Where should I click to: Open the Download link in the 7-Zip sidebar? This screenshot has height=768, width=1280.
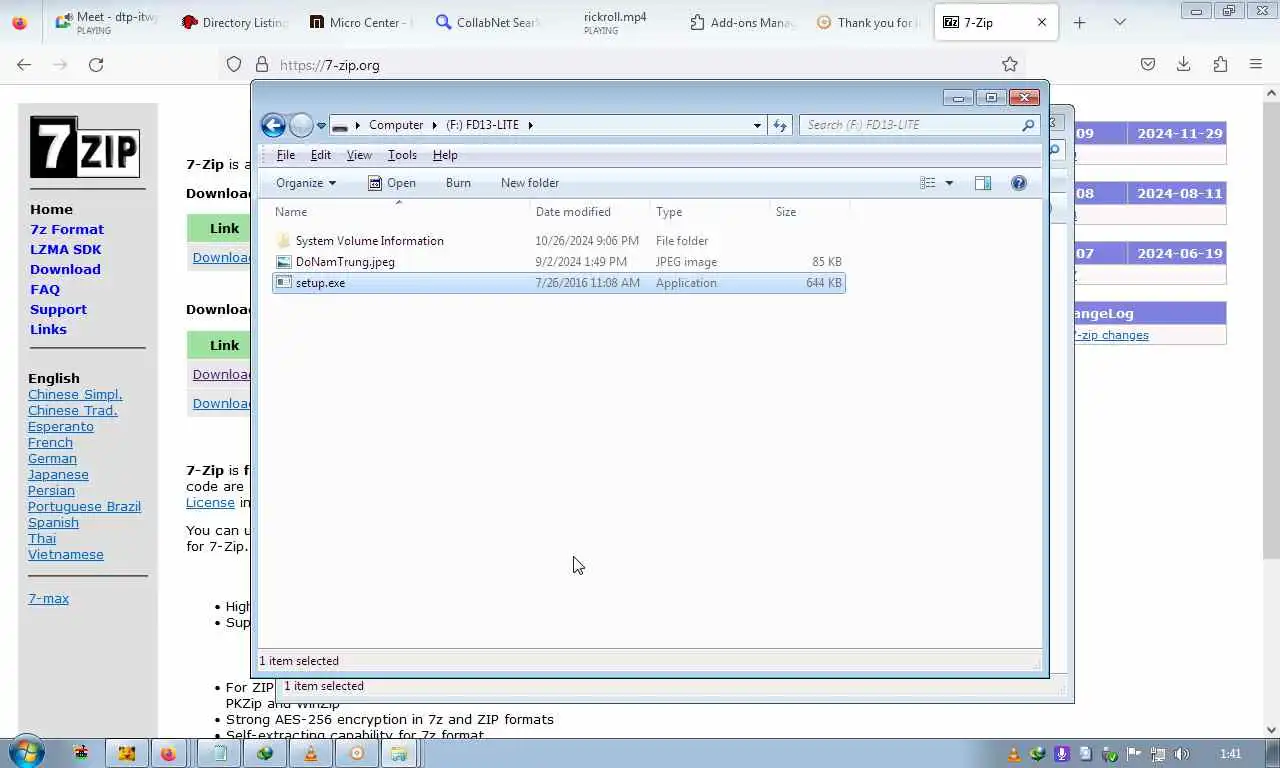click(x=65, y=269)
